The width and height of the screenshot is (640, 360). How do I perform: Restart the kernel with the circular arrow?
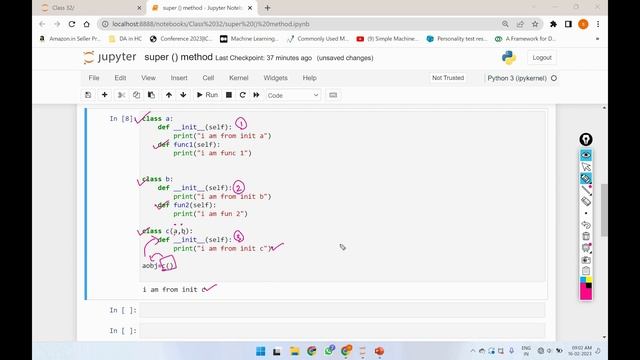(x=242, y=95)
